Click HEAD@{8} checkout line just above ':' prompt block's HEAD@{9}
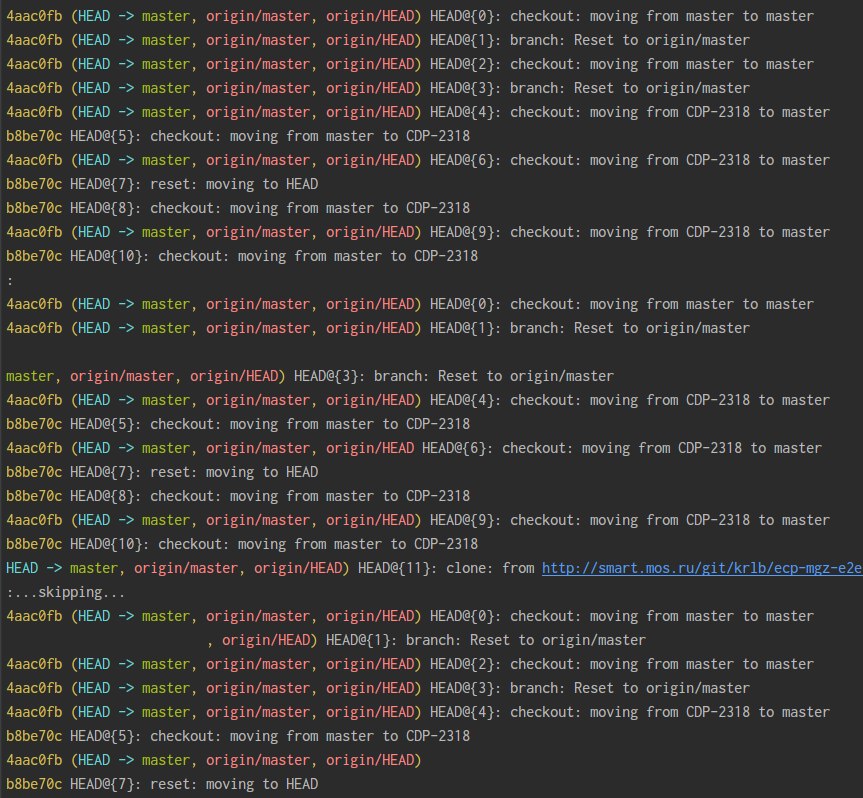This screenshot has height=798, width=863. [238, 208]
